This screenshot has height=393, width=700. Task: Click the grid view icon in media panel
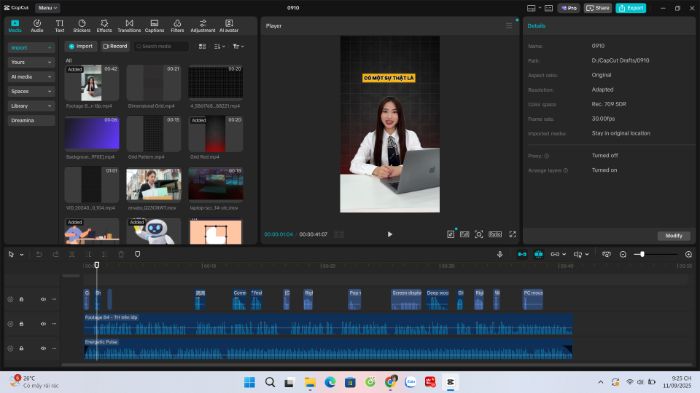click(202, 46)
